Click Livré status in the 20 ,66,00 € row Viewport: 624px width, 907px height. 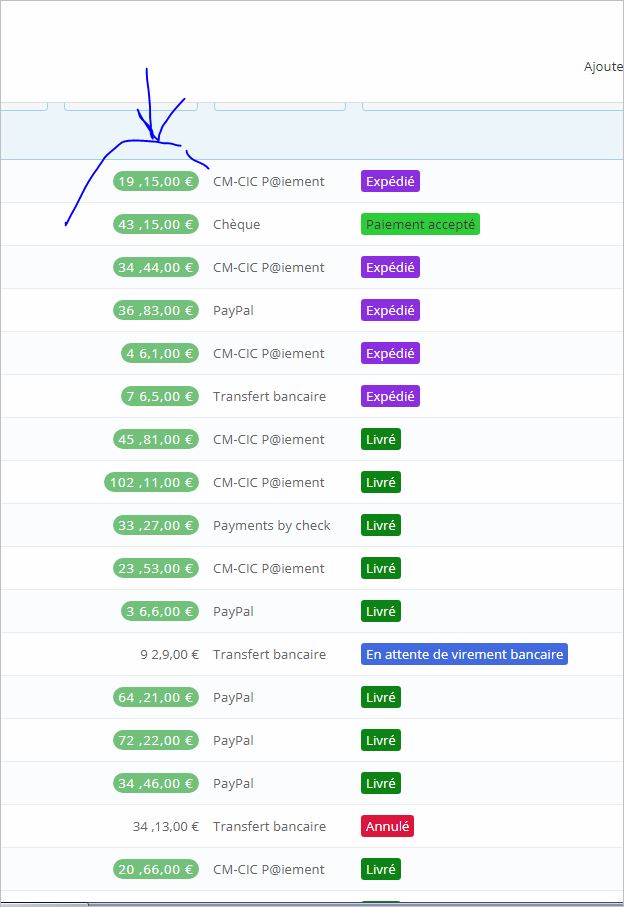381,869
